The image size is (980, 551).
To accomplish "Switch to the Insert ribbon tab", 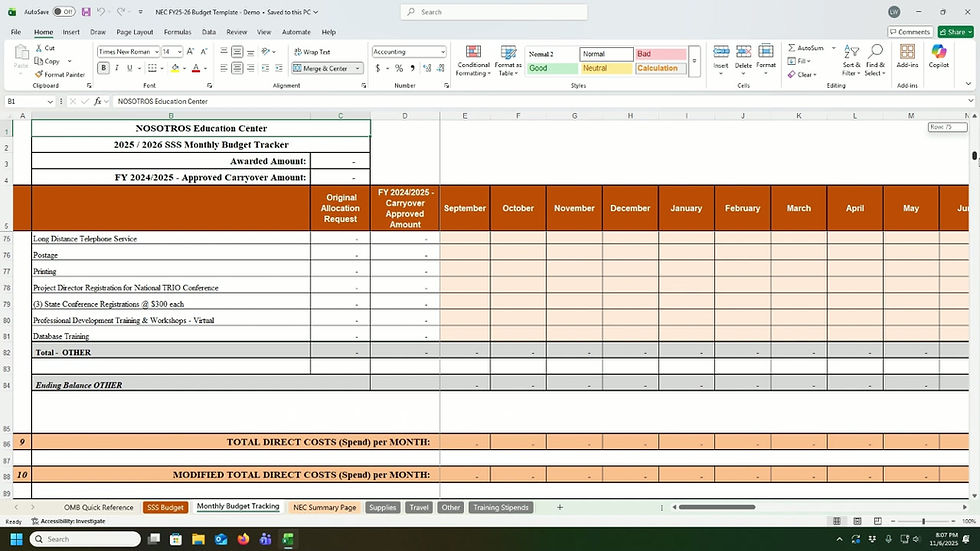I will click(71, 32).
